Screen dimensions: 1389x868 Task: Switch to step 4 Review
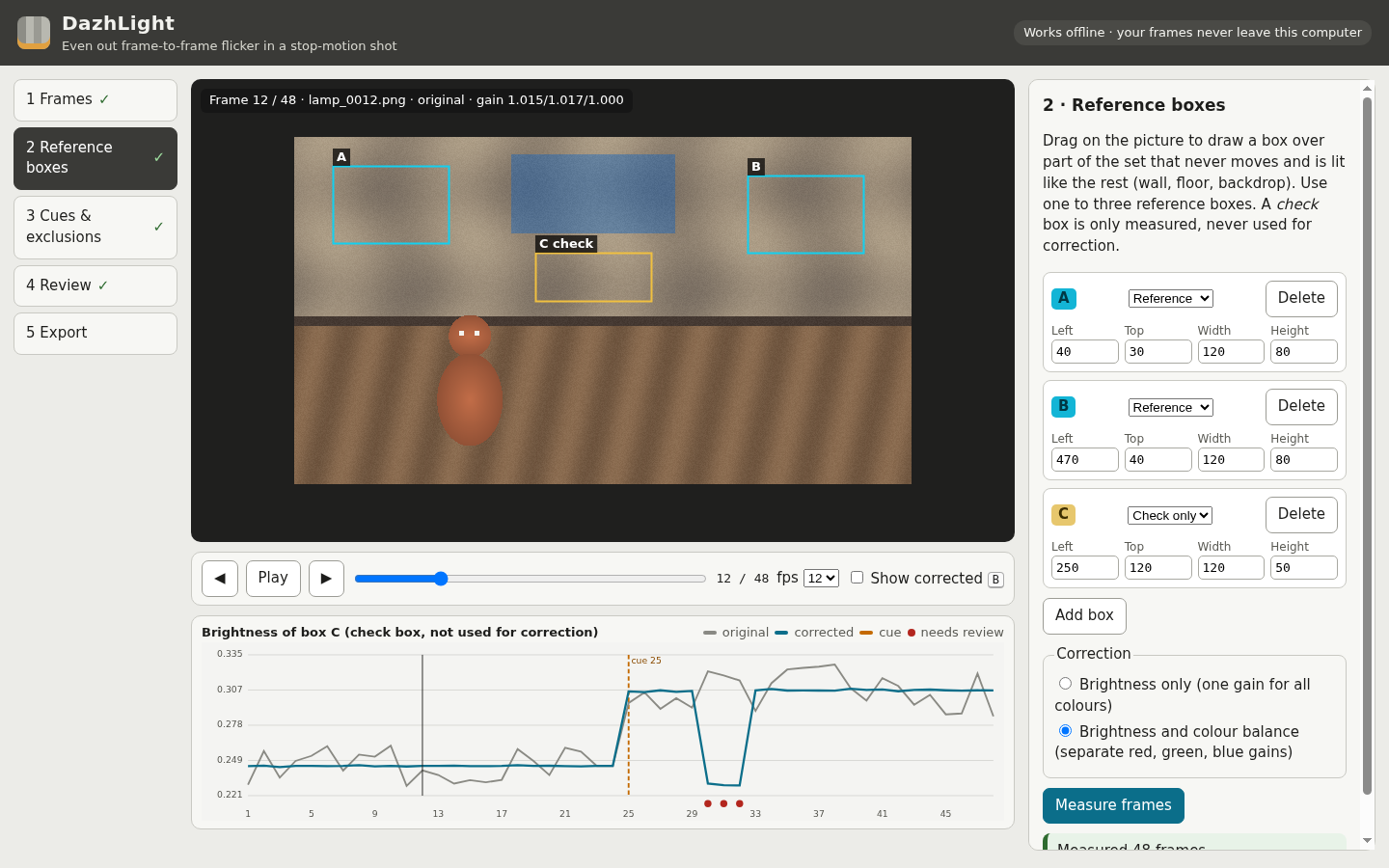click(95, 285)
